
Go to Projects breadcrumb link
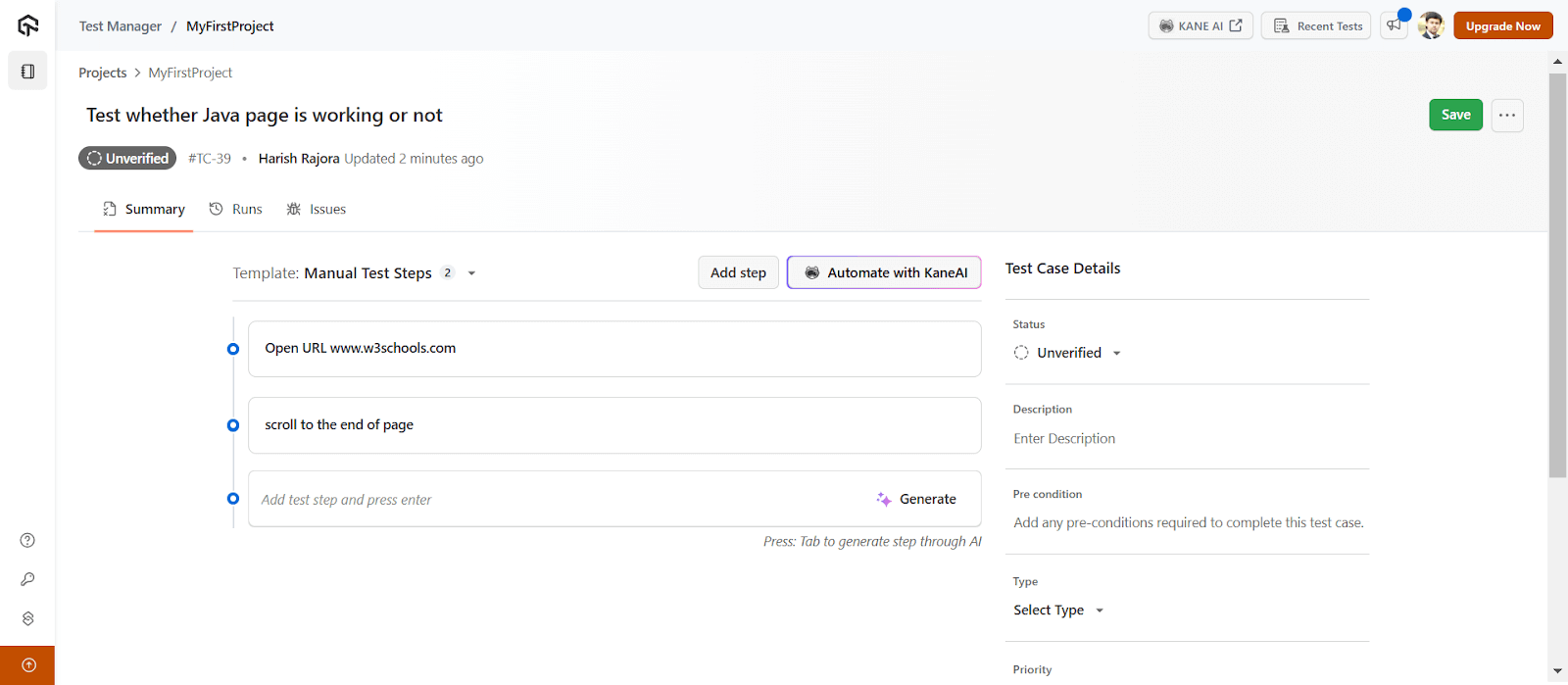pyautogui.click(x=103, y=73)
